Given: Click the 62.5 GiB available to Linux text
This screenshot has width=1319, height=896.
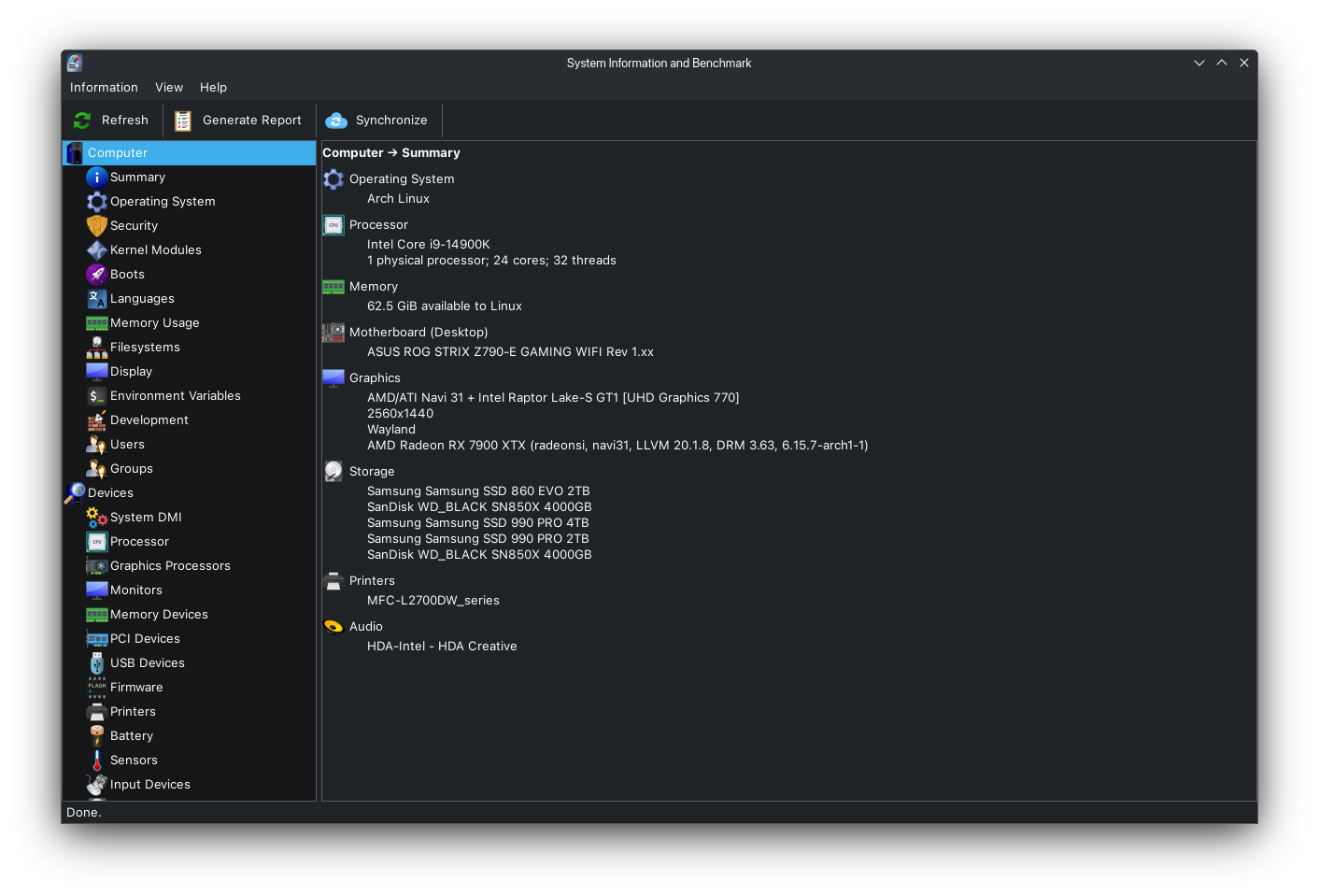Looking at the screenshot, I should [x=445, y=306].
